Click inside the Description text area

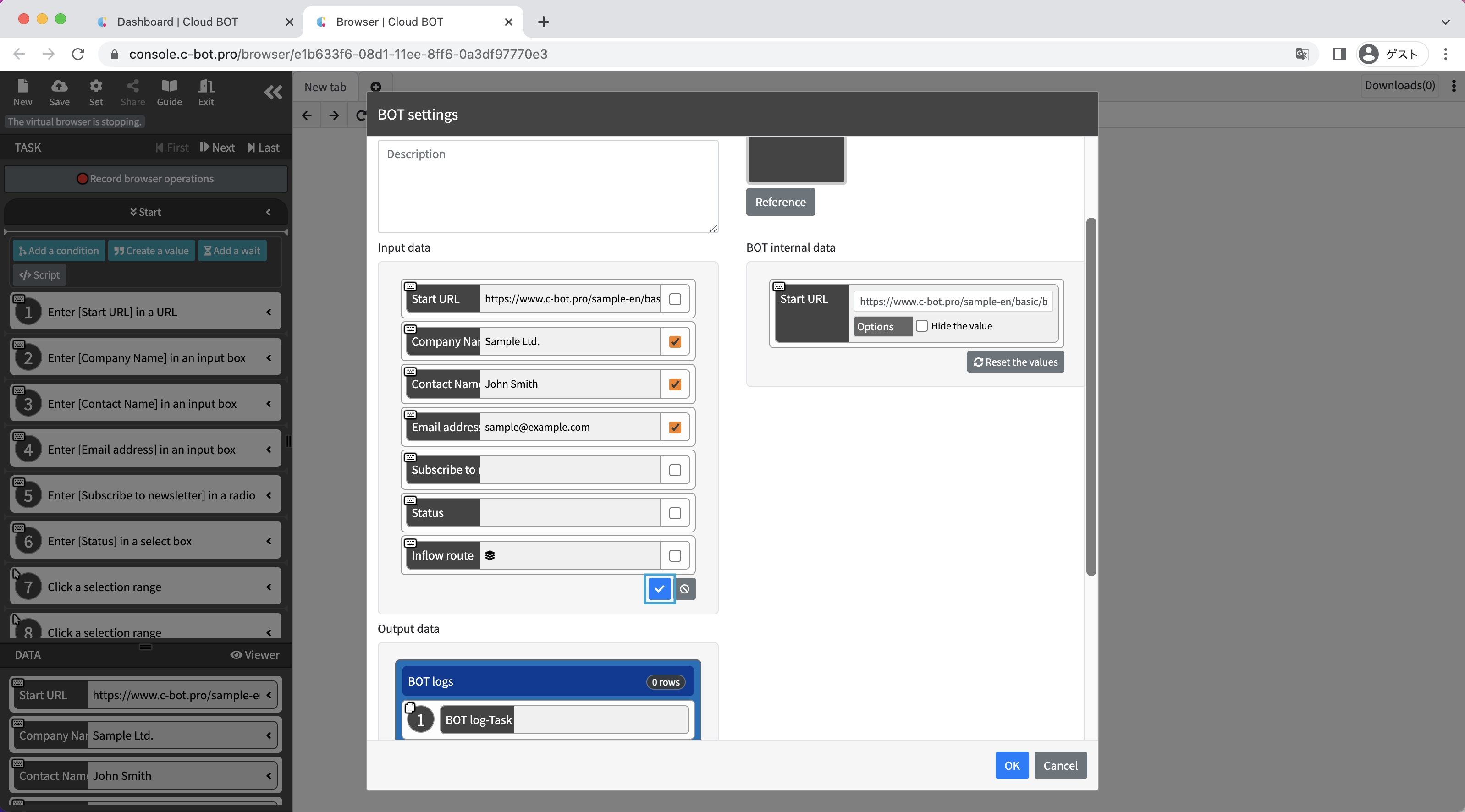pos(547,187)
